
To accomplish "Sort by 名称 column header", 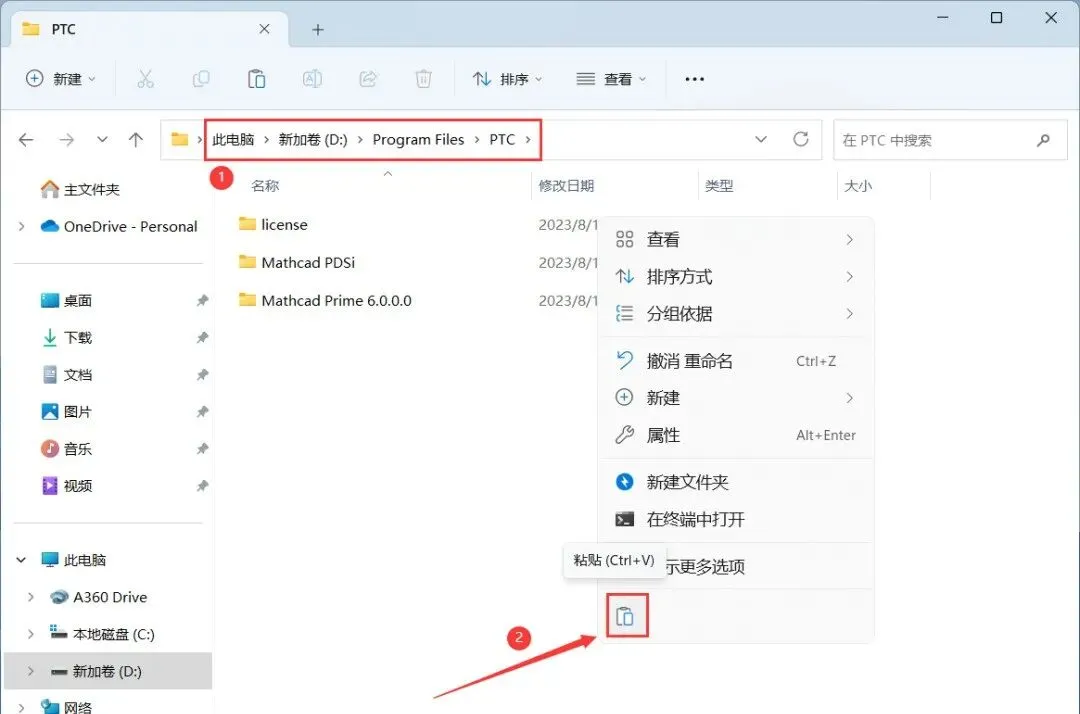I will [265, 186].
